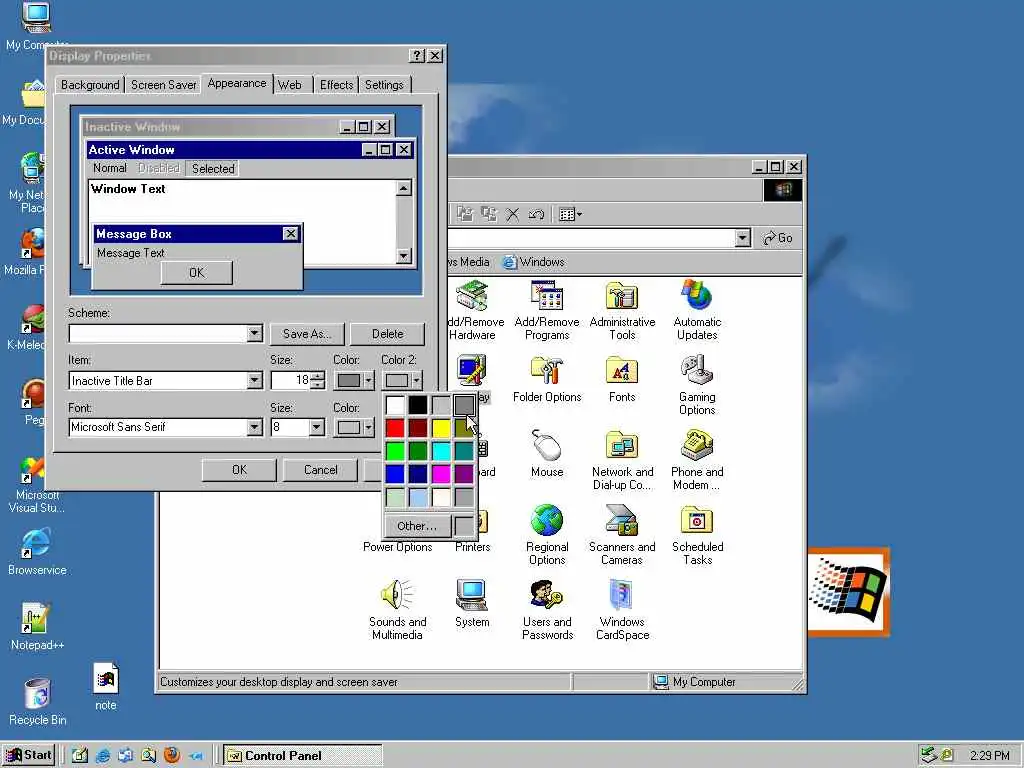This screenshot has width=1024, height=768.
Task: Pick the bright blue color swatch
Action: click(x=395, y=473)
